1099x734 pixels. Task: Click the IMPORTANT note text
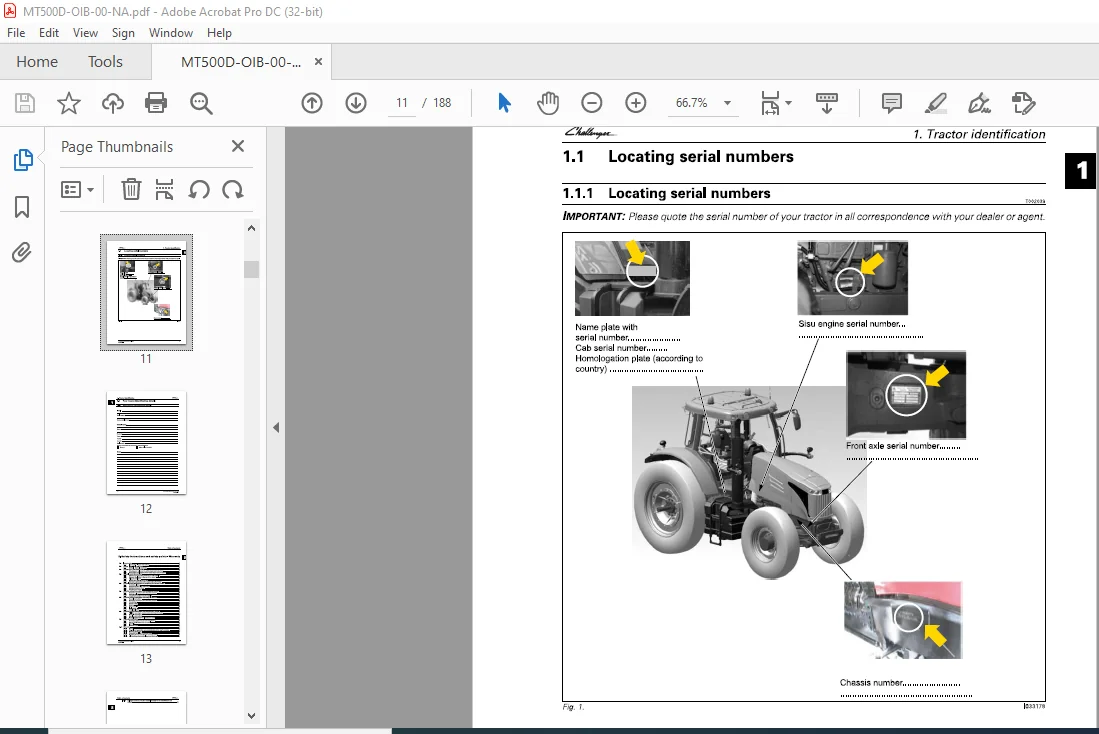804,217
